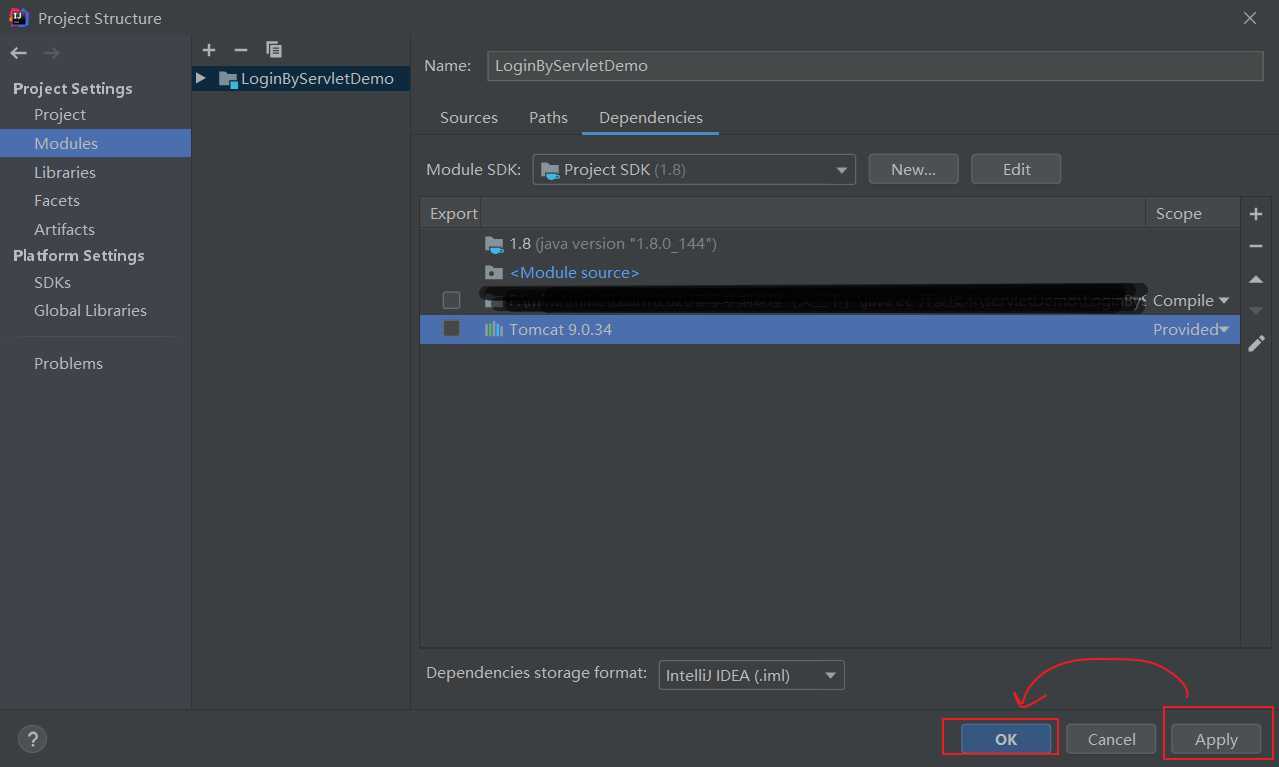Move dependency down arrow icon
This screenshot has height=767, width=1279.
[x=1257, y=311]
